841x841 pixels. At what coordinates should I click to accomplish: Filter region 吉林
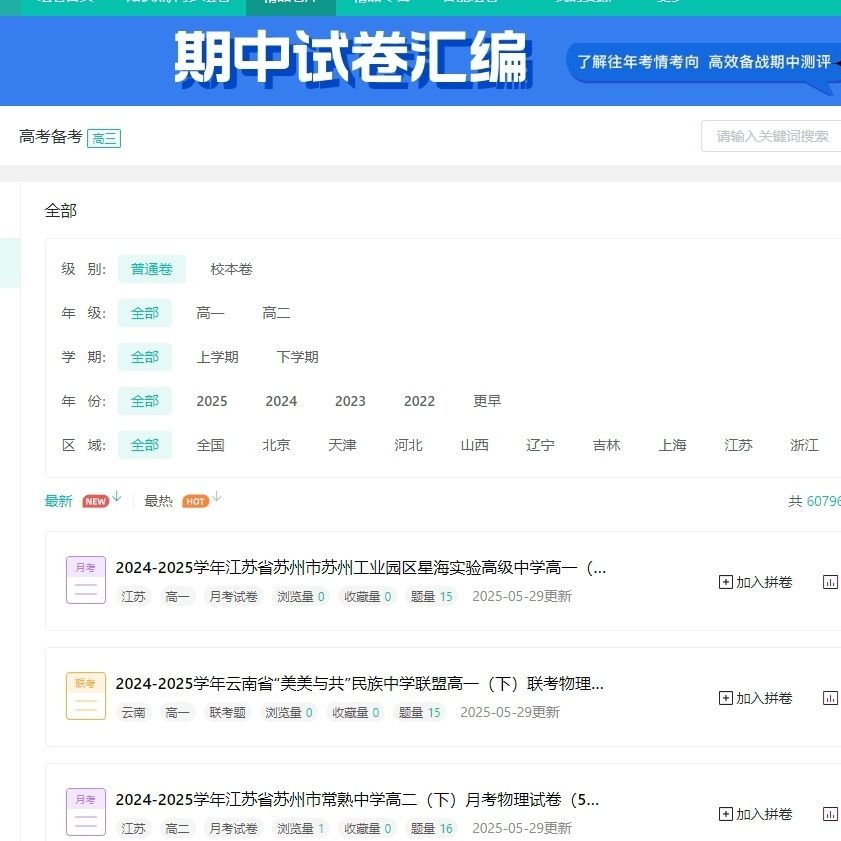607,445
